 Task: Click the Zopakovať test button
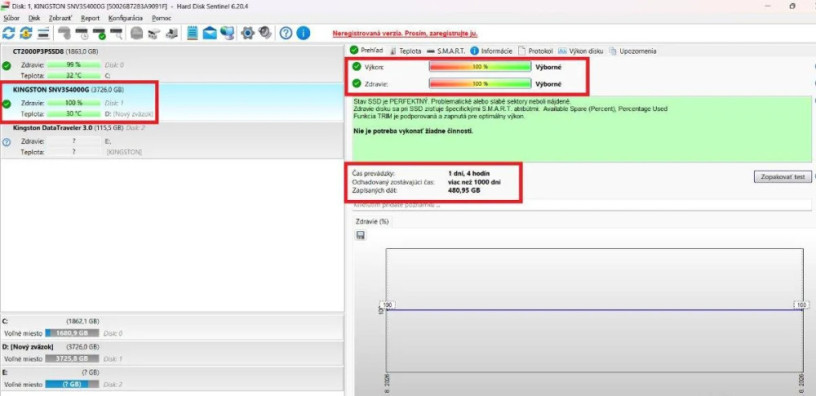[782, 177]
